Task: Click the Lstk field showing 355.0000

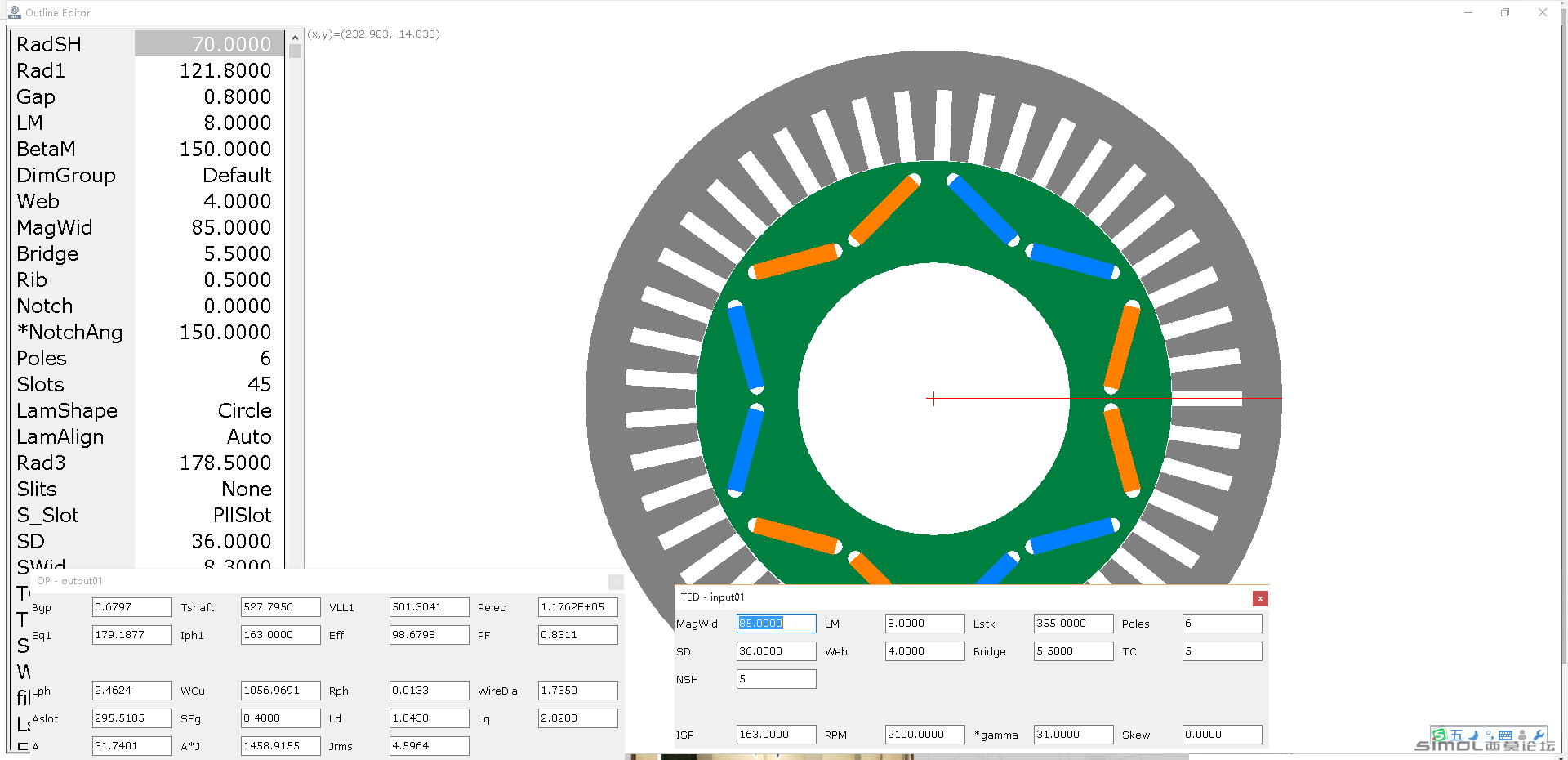Action: pos(1073,624)
